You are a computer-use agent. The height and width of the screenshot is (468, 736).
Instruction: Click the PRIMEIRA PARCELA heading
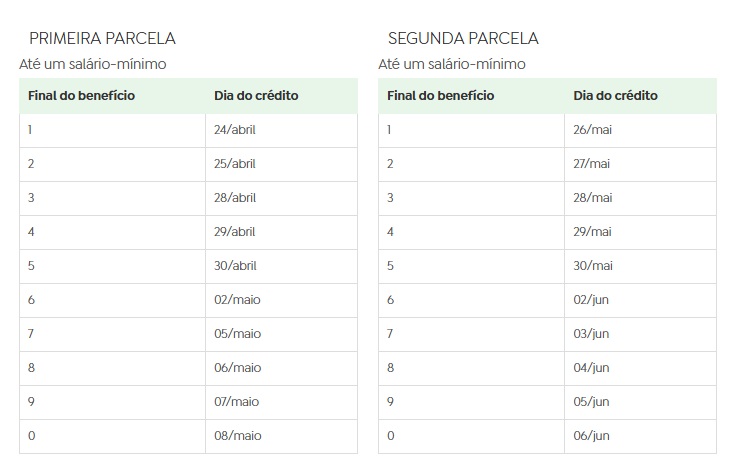102,39
